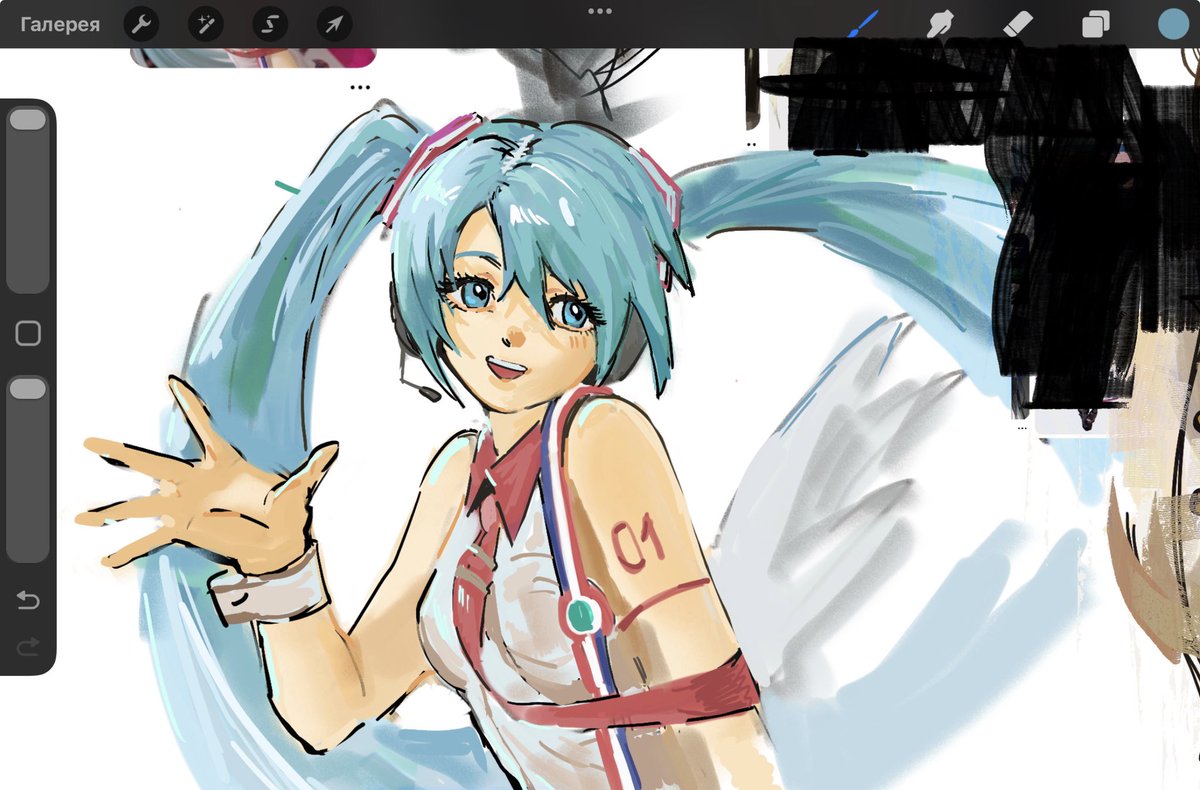
Task: Open the Галерея gallery
Action: click(x=60, y=24)
